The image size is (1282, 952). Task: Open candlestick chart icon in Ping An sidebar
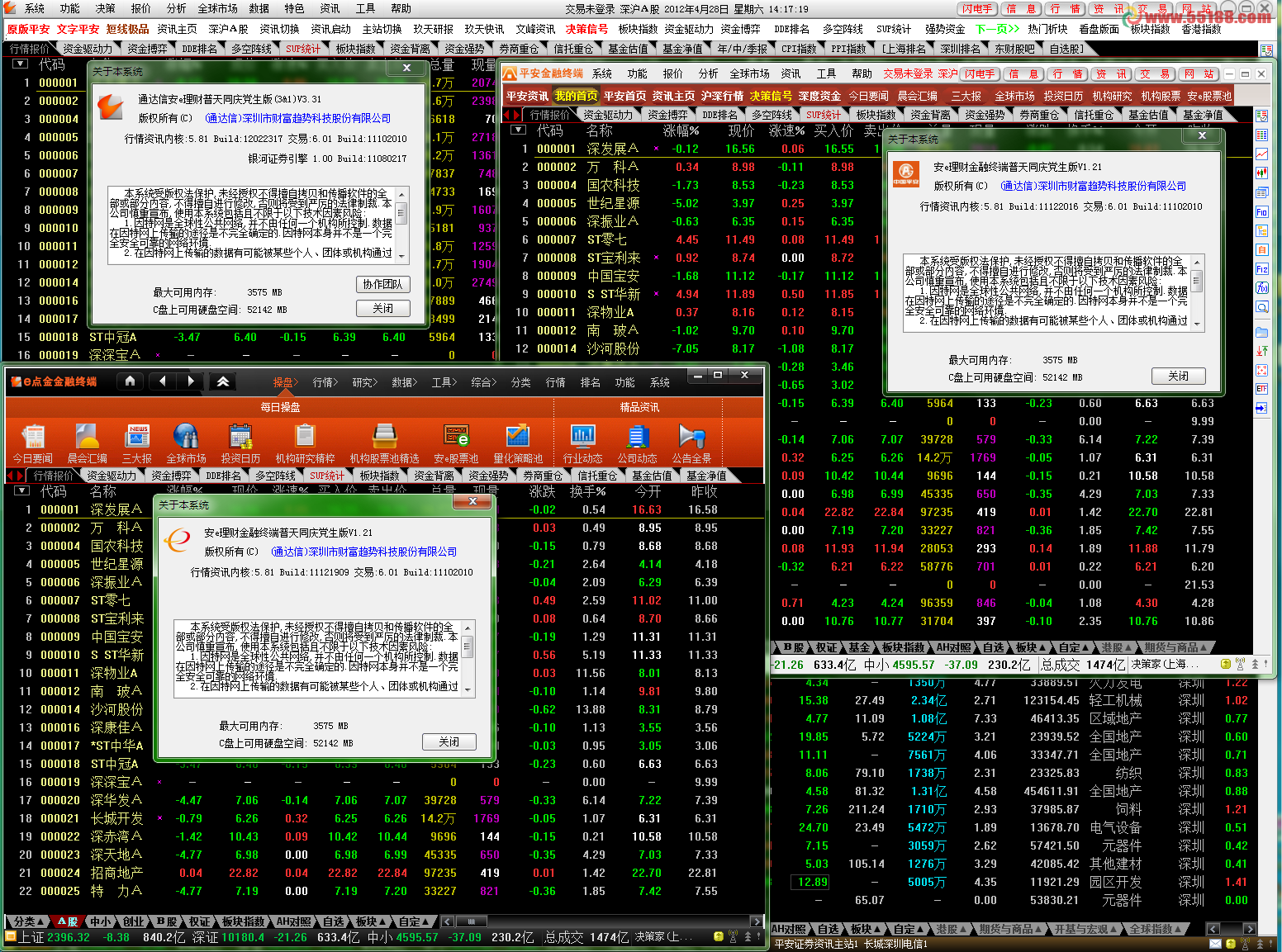click(x=1261, y=173)
